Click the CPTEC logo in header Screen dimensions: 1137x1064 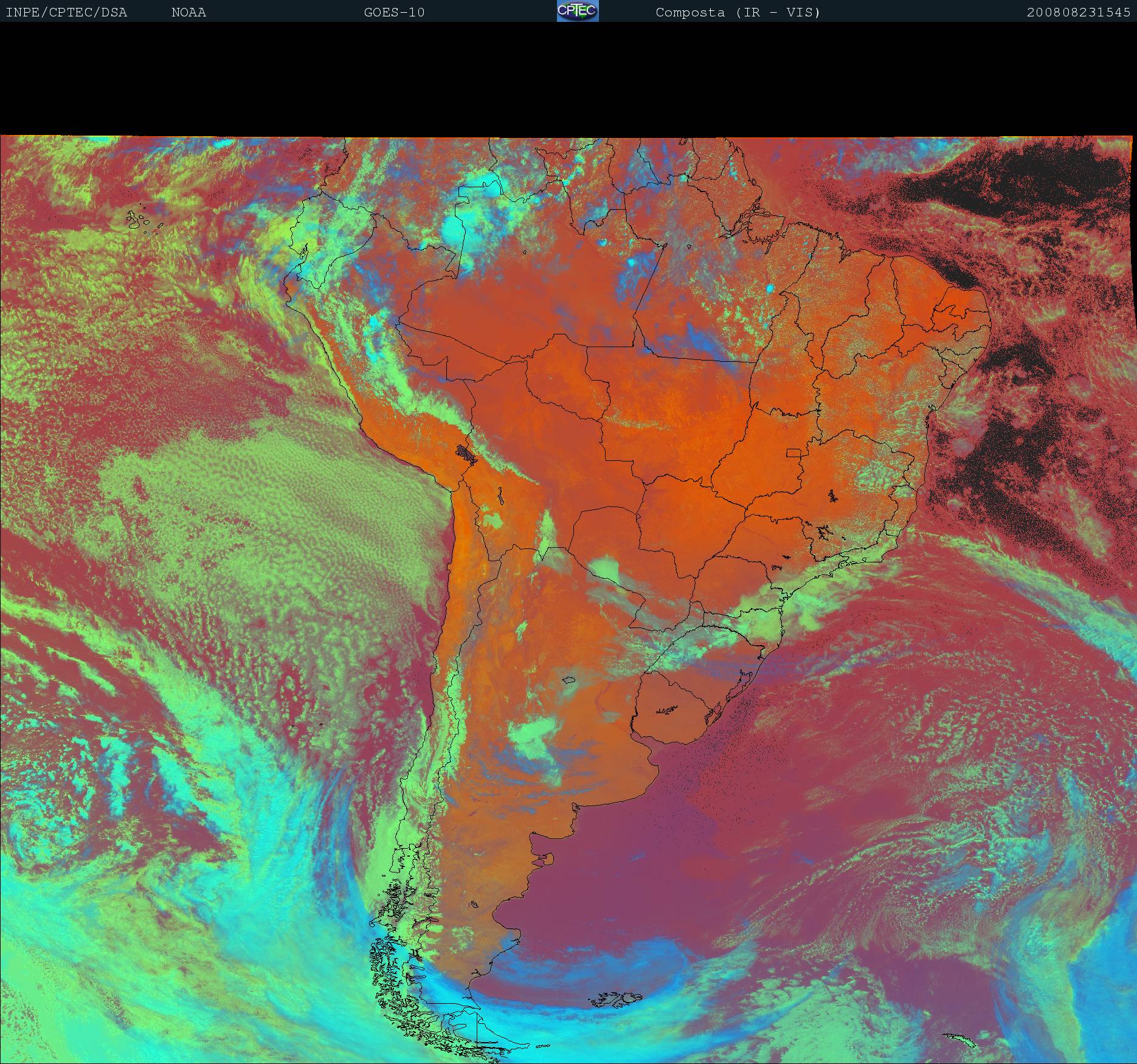578,12
